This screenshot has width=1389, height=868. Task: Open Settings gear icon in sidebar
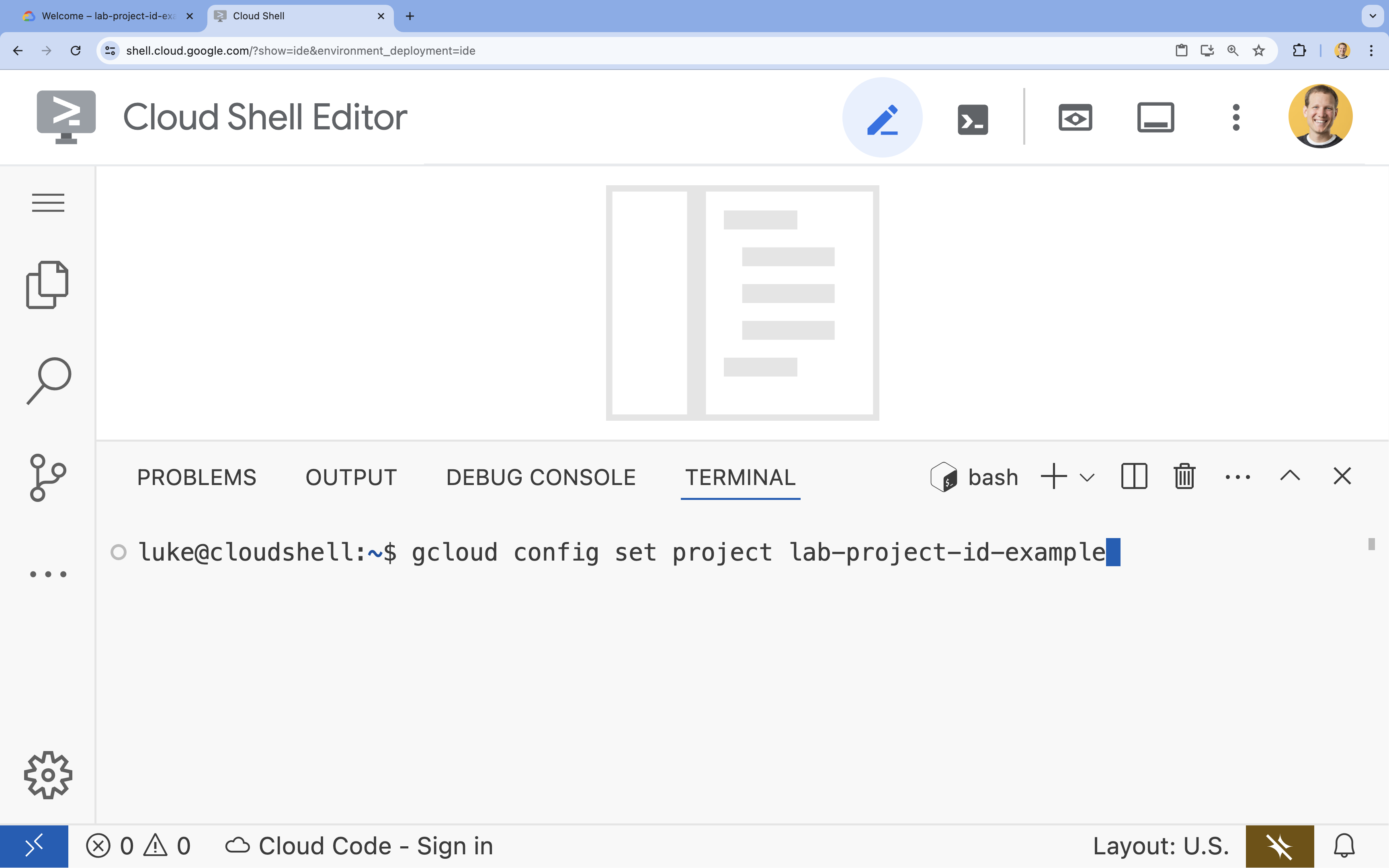[47, 775]
